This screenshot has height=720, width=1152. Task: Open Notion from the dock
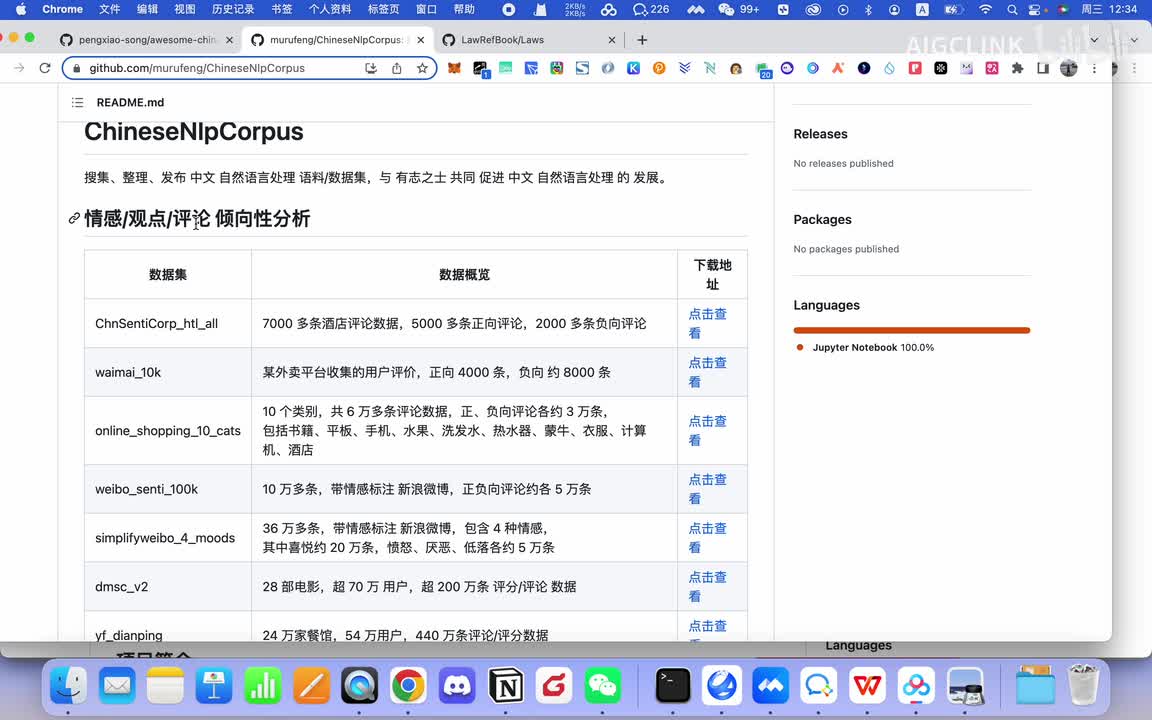pos(506,686)
